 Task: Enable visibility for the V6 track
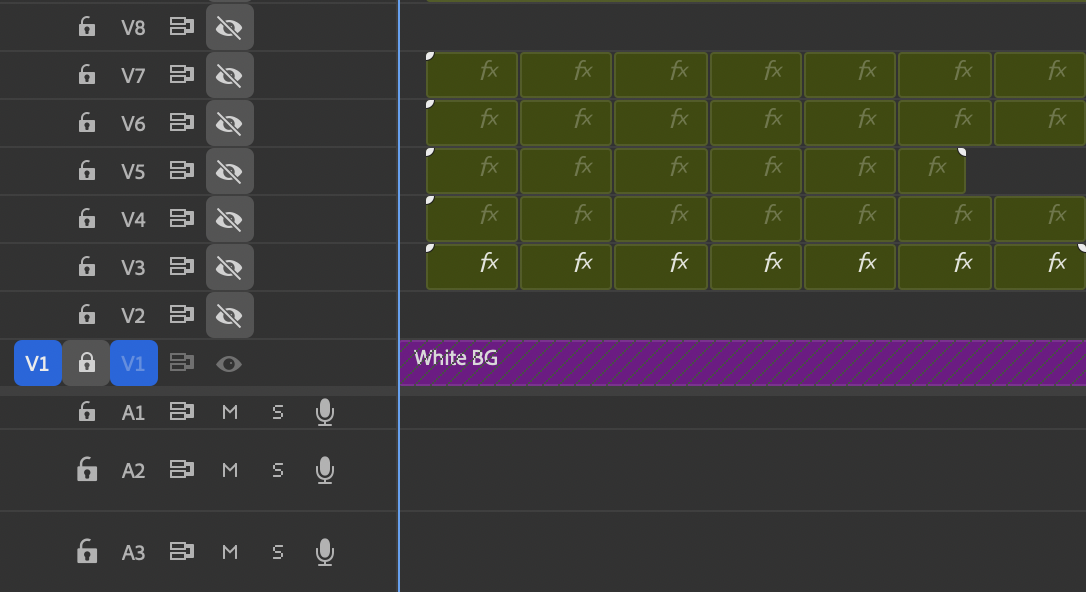pos(229,123)
